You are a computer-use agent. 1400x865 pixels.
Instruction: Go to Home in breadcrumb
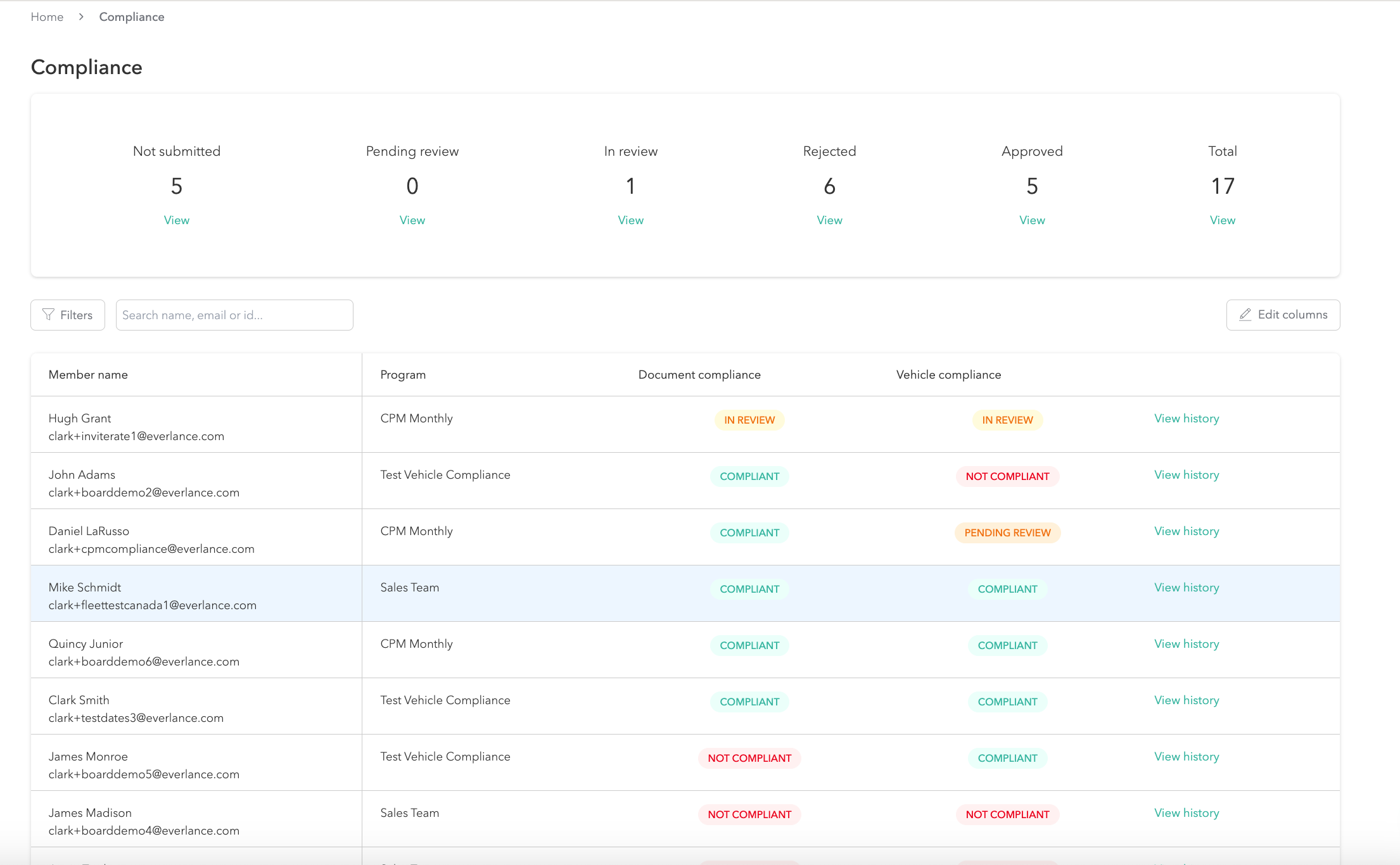click(x=47, y=17)
